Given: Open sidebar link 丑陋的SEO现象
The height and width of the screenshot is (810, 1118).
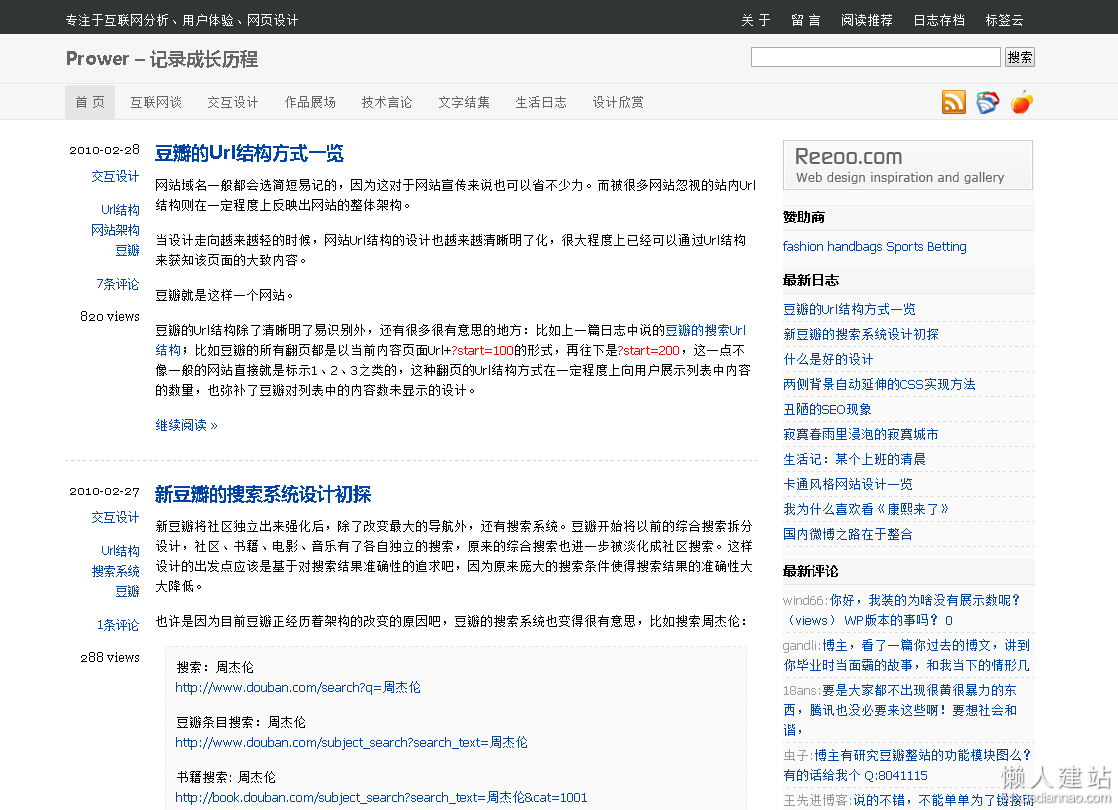Looking at the screenshot, I should click(827, 409).
